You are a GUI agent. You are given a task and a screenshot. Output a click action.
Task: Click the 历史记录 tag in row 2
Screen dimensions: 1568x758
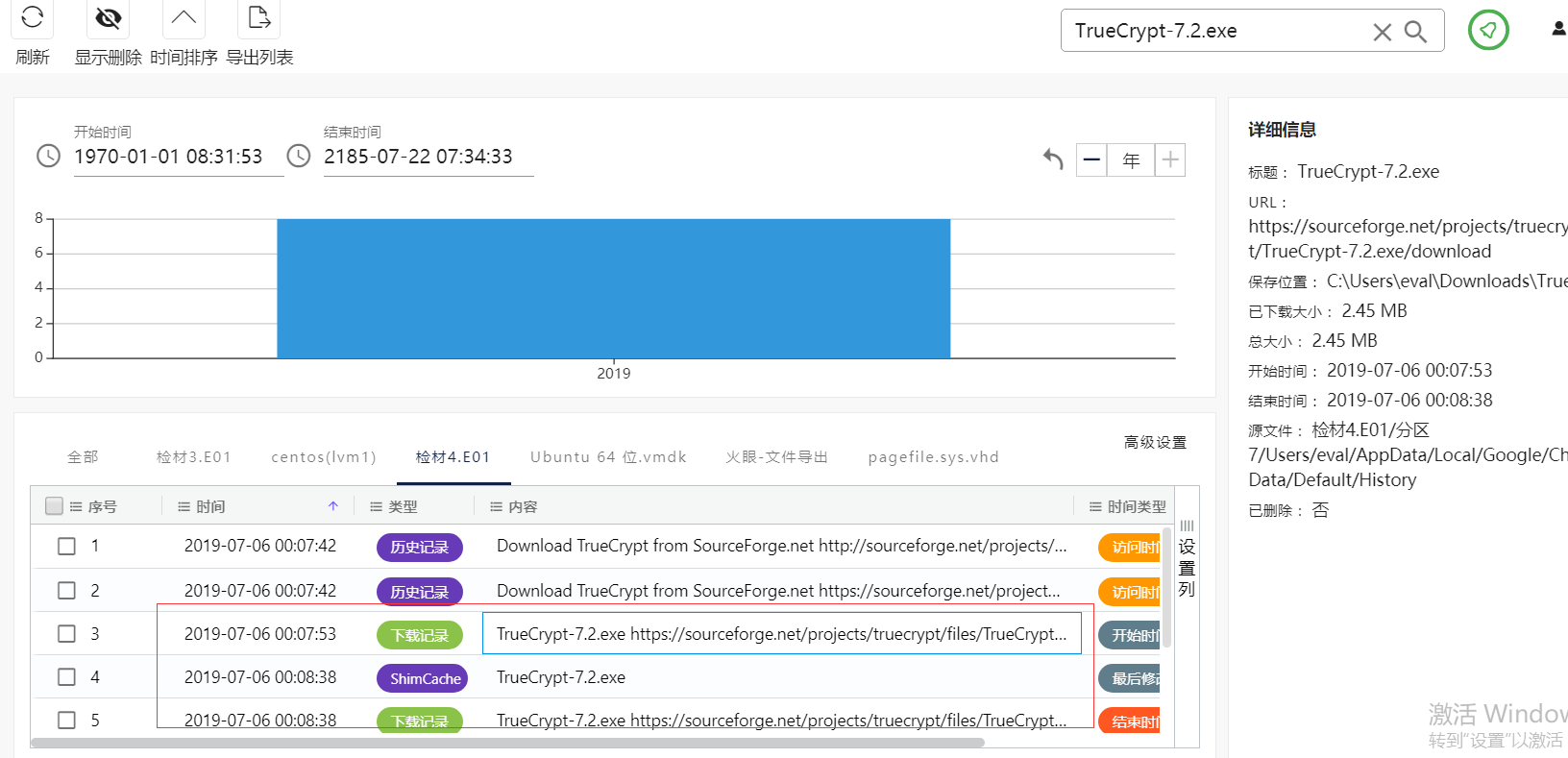[420, 592]
